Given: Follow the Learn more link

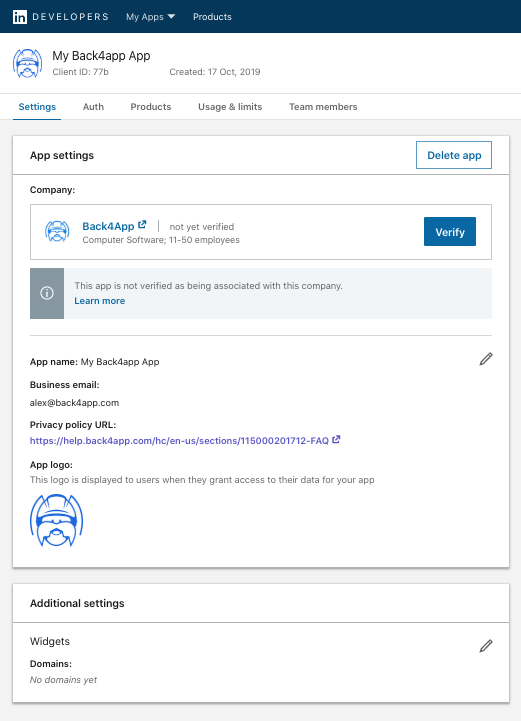Looking at the screenshot, I should pyautogui.click(x=100, y=301).
